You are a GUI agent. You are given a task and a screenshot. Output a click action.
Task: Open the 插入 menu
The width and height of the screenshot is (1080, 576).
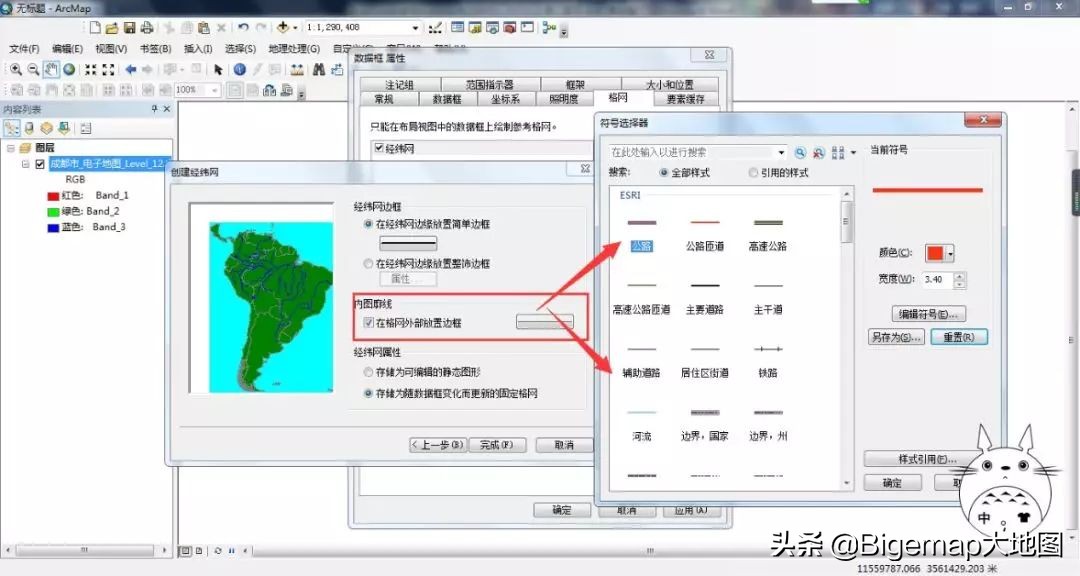pos(197,48)
